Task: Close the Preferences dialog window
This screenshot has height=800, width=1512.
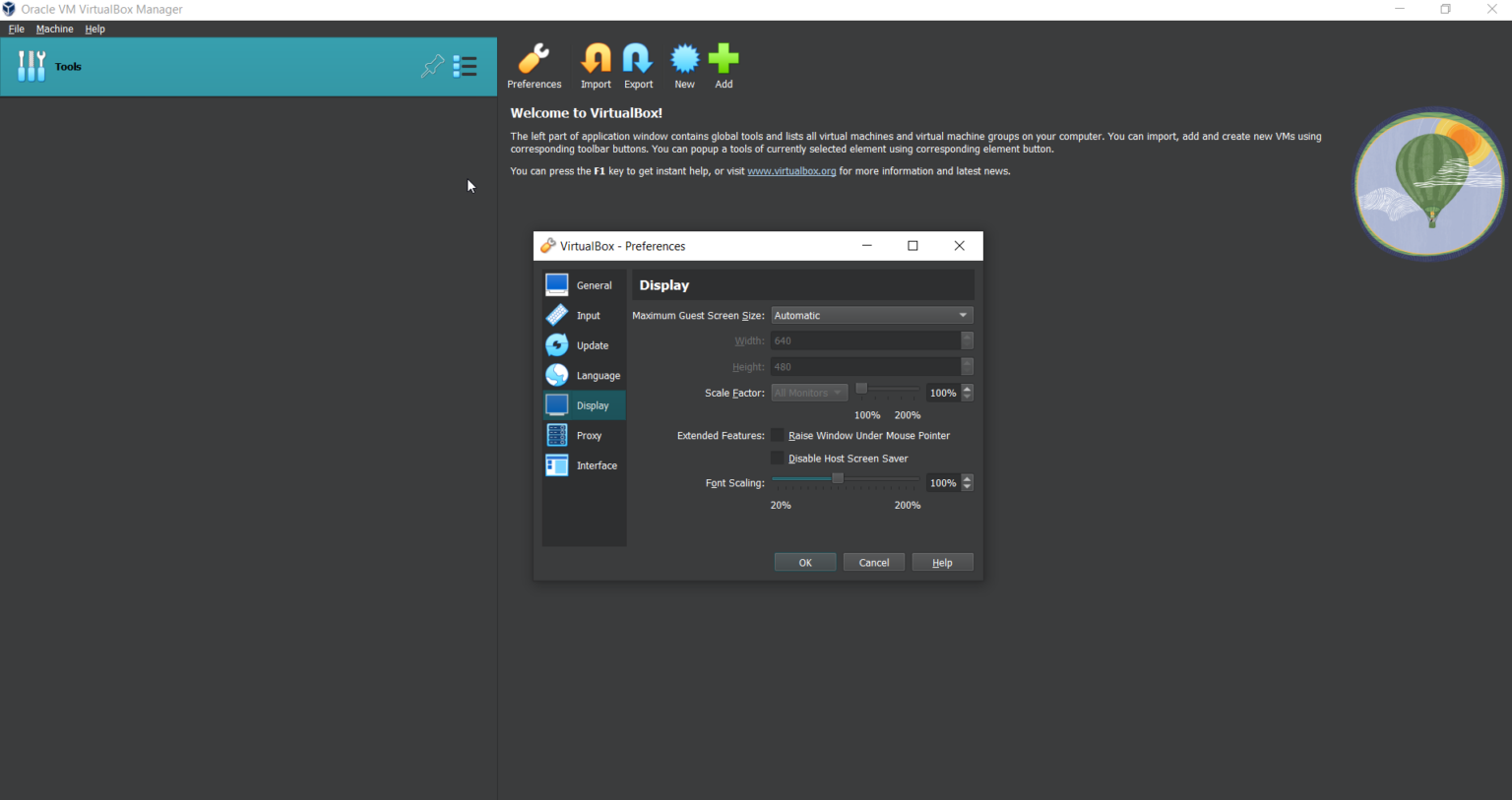Action: 960,246
